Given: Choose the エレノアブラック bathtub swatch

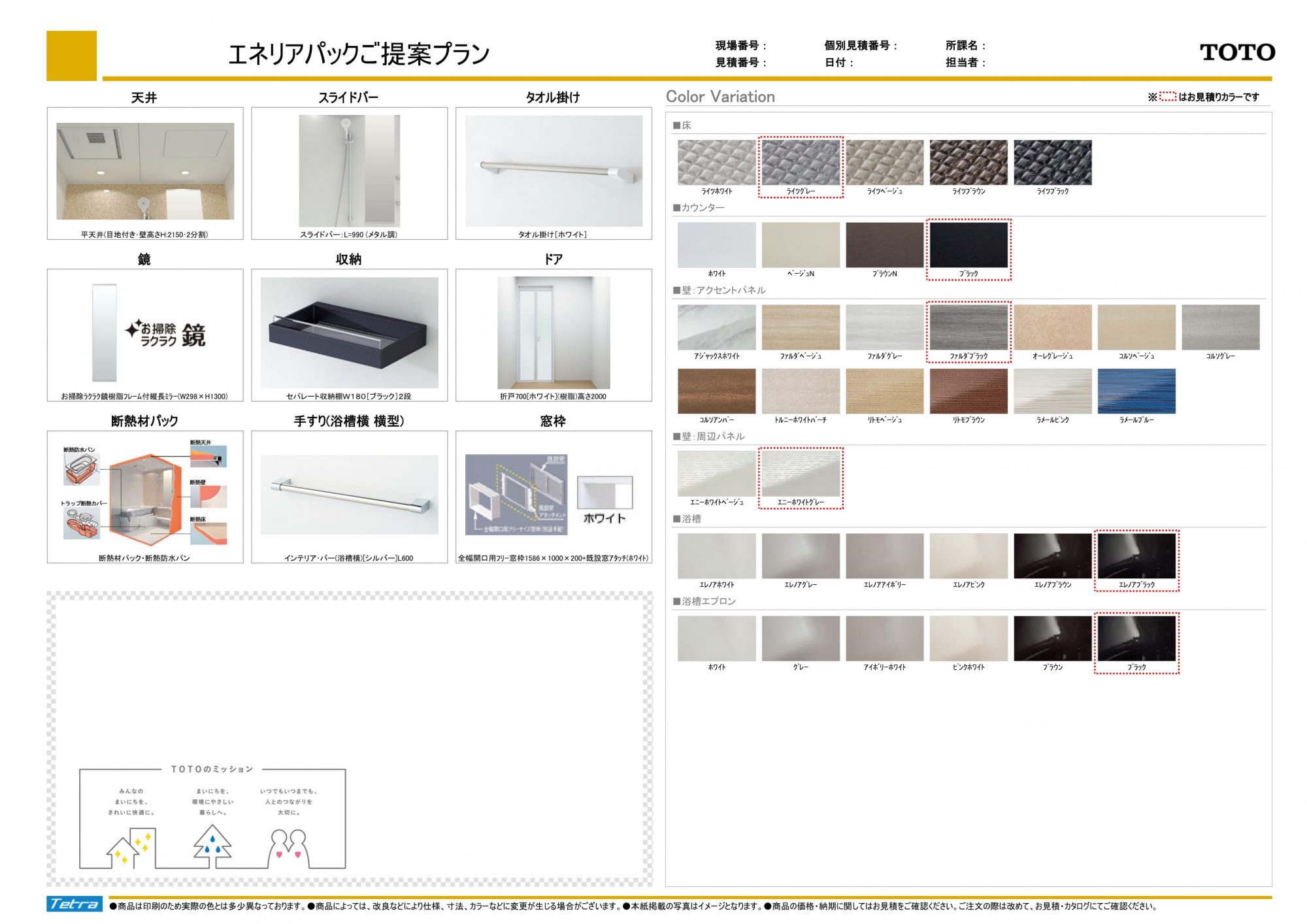Looking at the screenshot, I should tap(1136, 556).
